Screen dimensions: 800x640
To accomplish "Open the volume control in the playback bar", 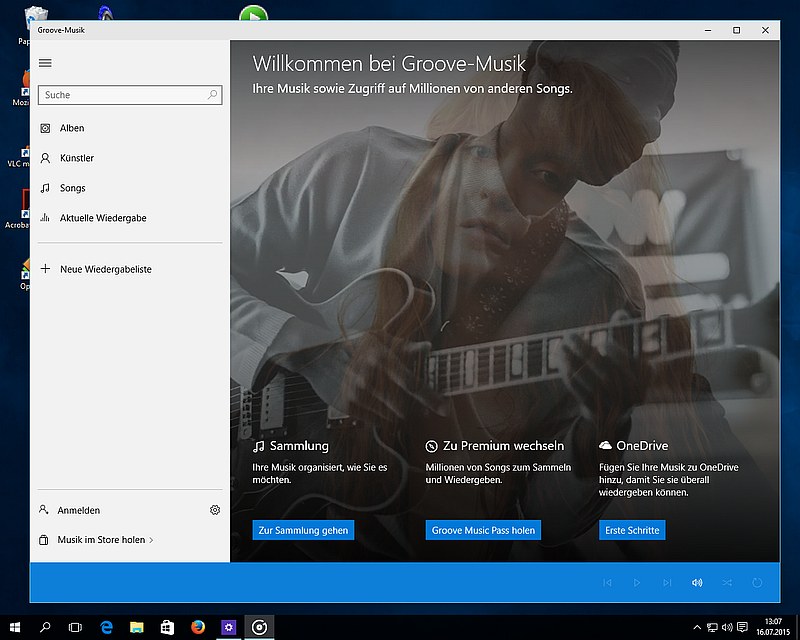I will (x=697, y=582).
